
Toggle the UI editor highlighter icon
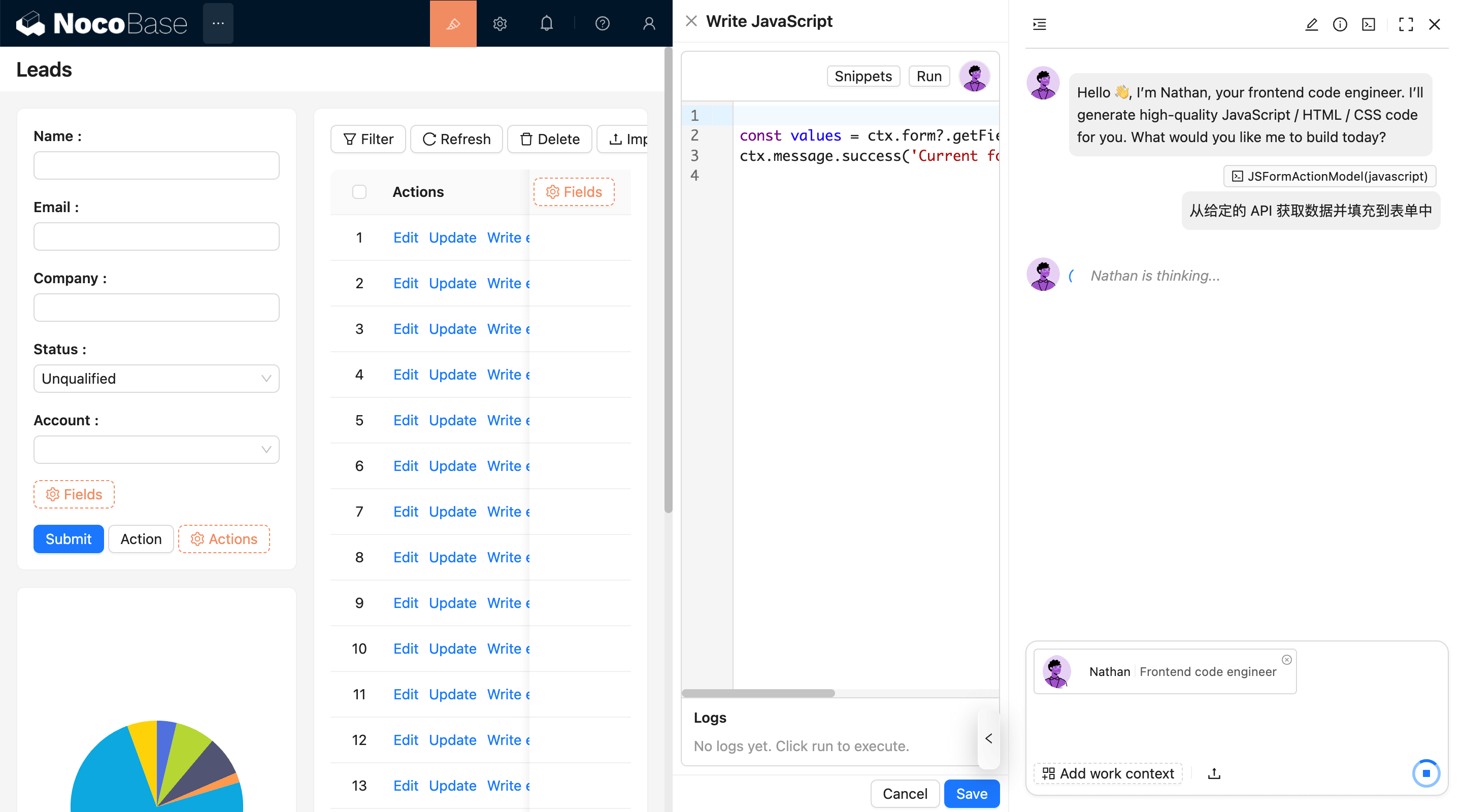click(452, 23)
